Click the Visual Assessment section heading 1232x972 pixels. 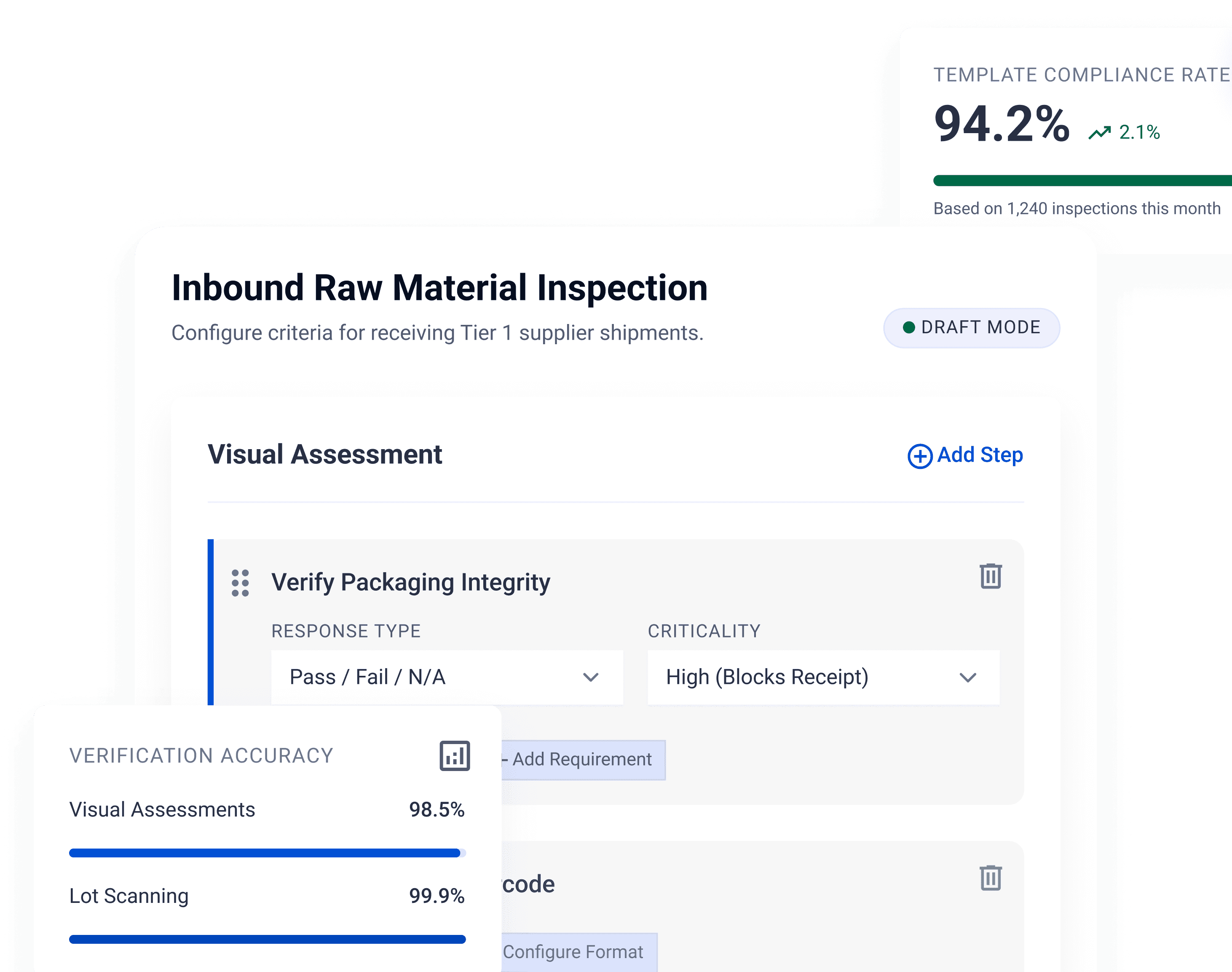324,454
